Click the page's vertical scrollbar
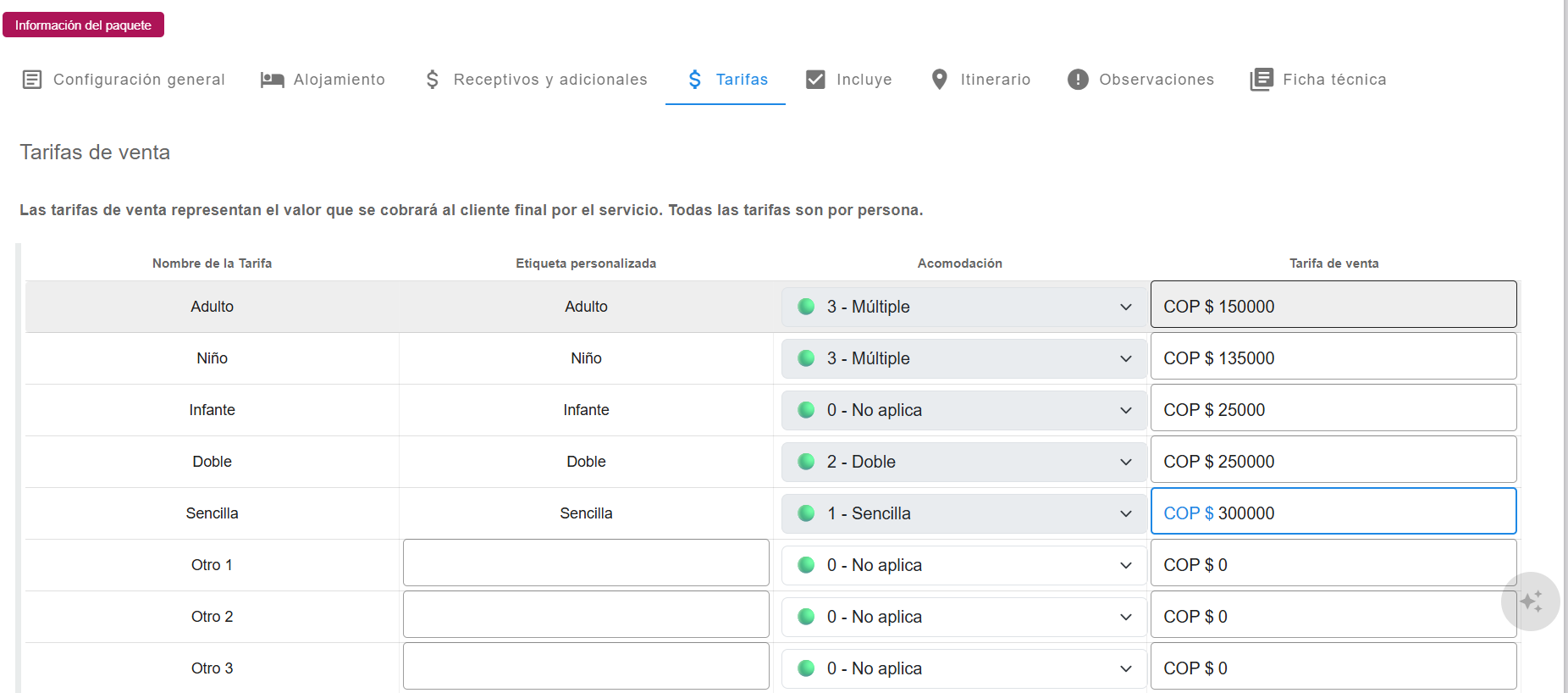Image resolution: width=1568 pixels, height=693 pixels. pyautogui.click(x=1565, y=339)
